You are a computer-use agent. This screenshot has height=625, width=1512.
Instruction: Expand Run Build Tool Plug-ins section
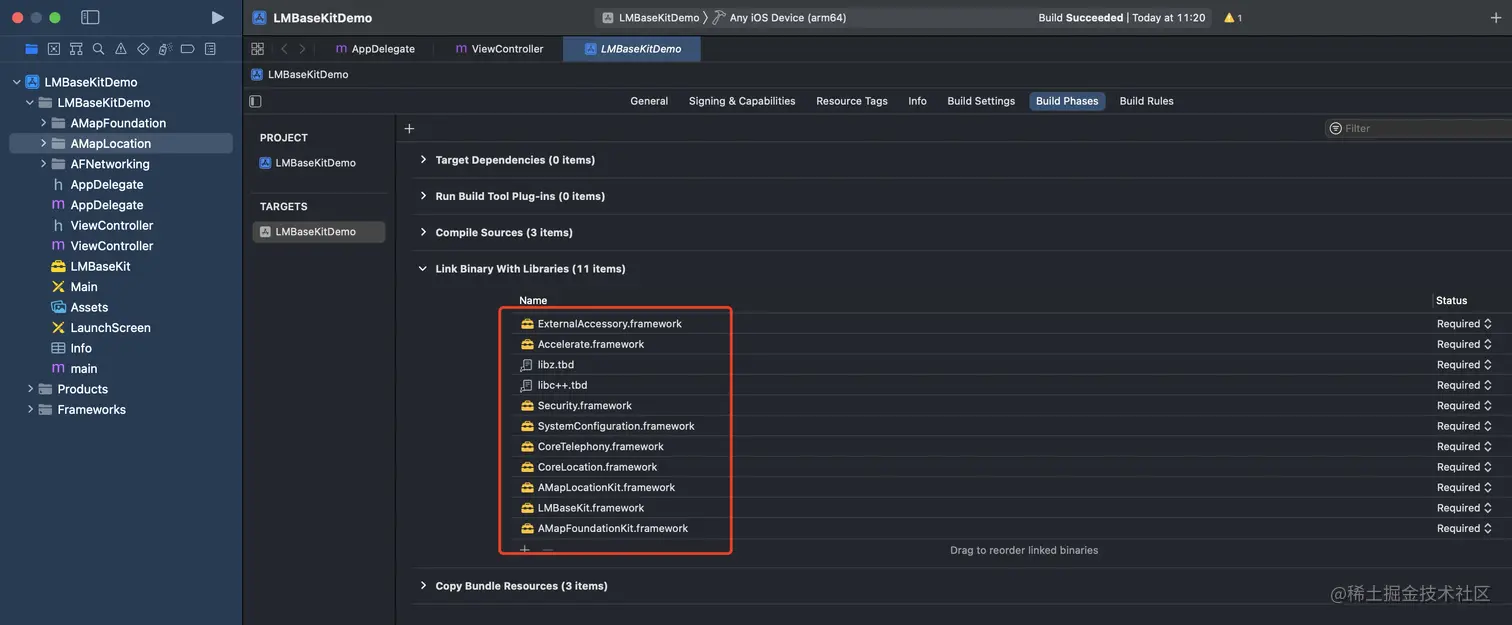tap(423, 196)
